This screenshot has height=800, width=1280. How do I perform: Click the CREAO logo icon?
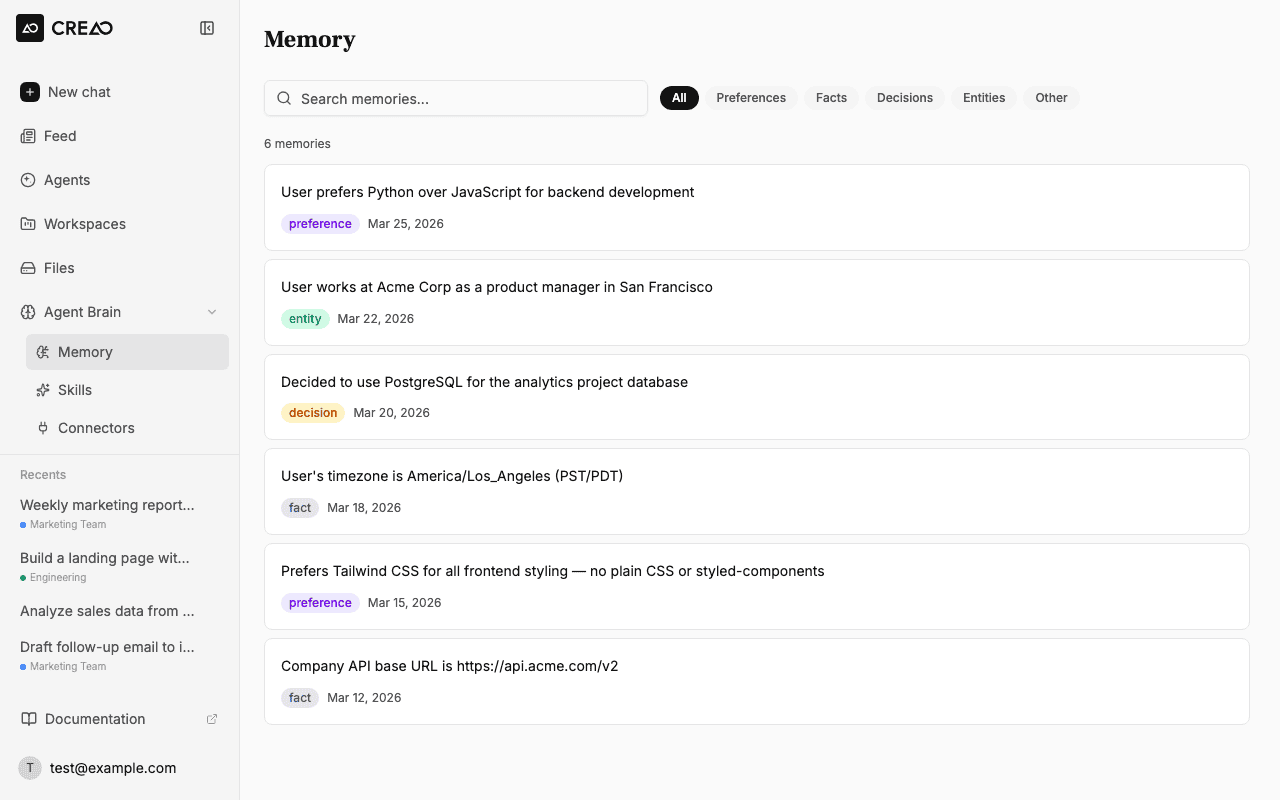coord(30,28)
